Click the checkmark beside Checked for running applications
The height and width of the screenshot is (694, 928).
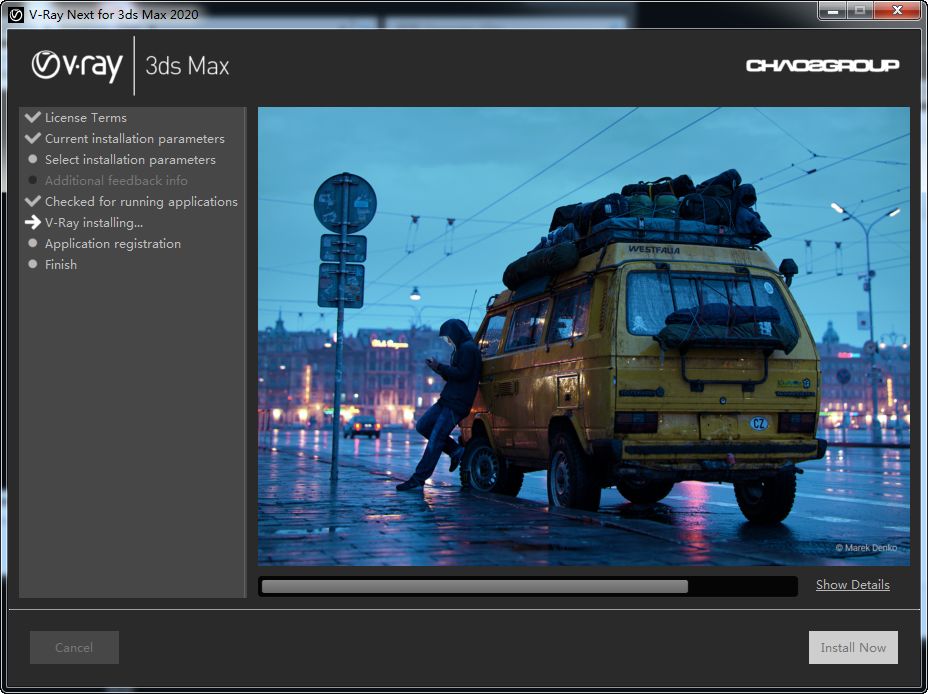[33, 201]
